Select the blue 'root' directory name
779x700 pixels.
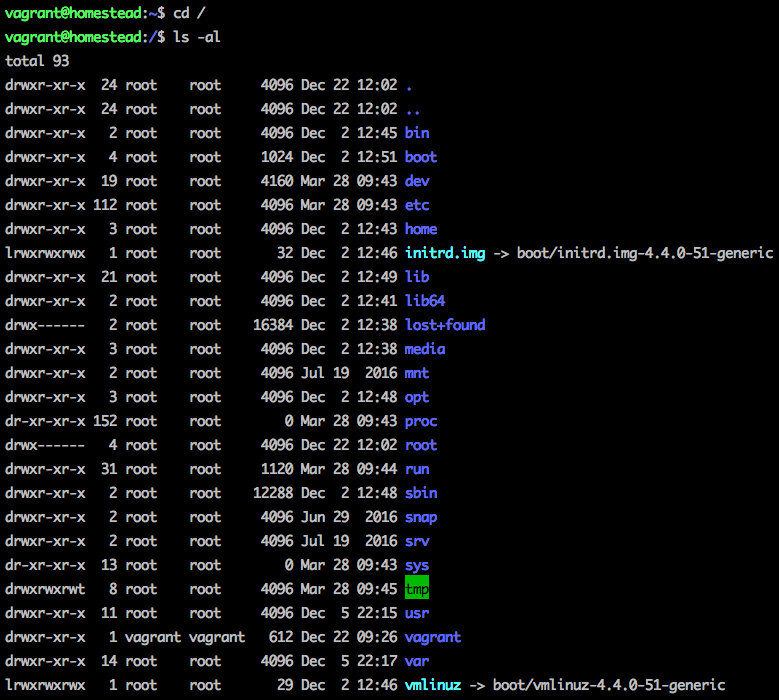pos(421,445)
